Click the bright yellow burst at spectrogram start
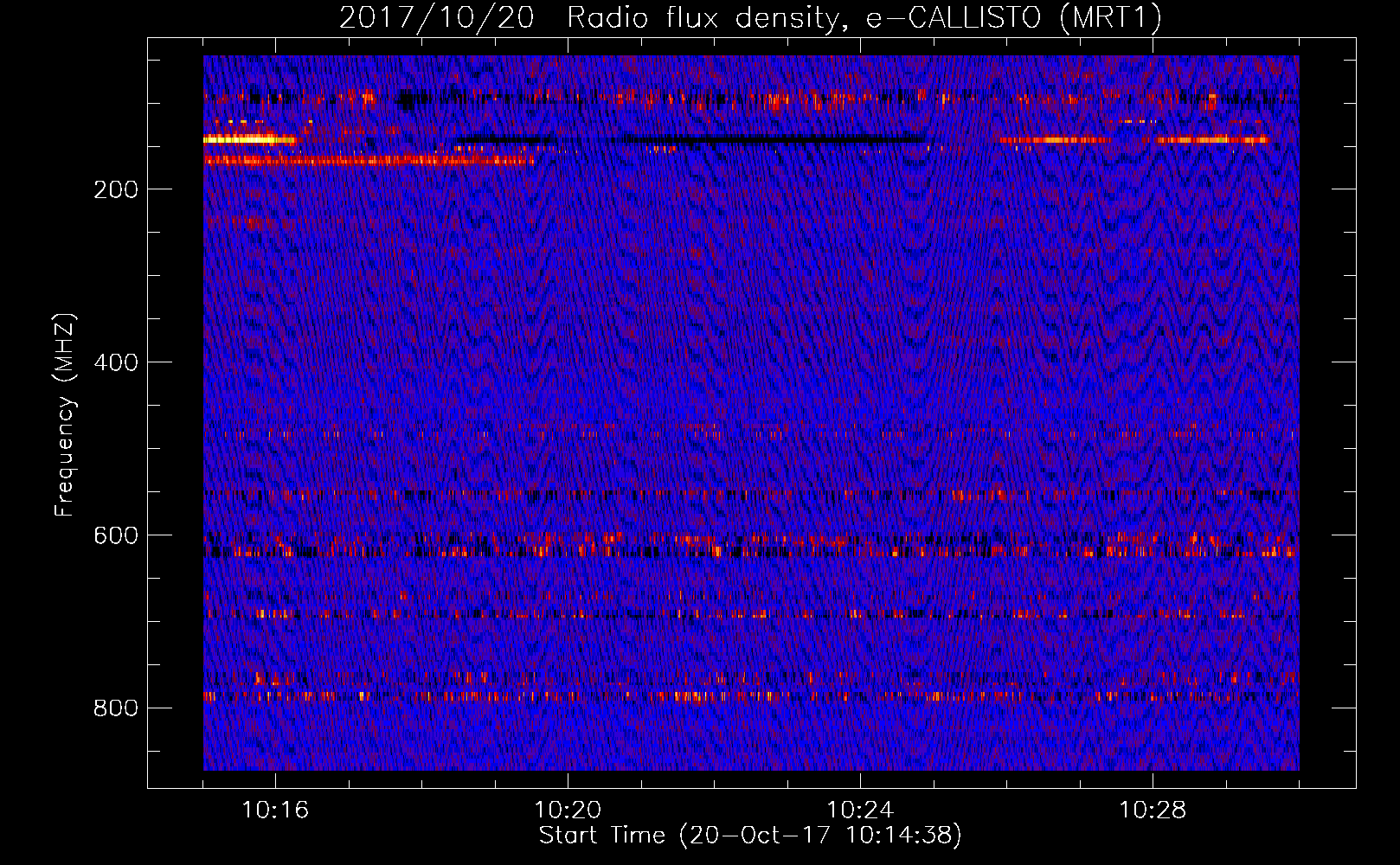Screen dimensions: 1400x865 point(249,139)
